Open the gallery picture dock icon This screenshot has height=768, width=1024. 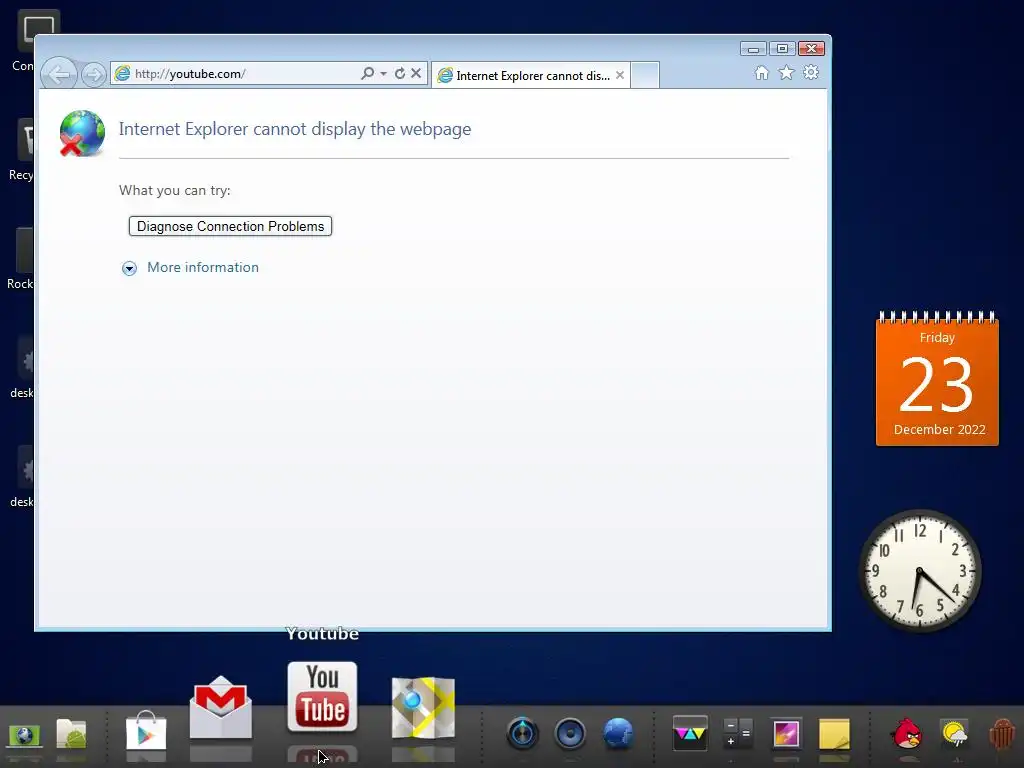pyautogui.click(x=786, y=733)
